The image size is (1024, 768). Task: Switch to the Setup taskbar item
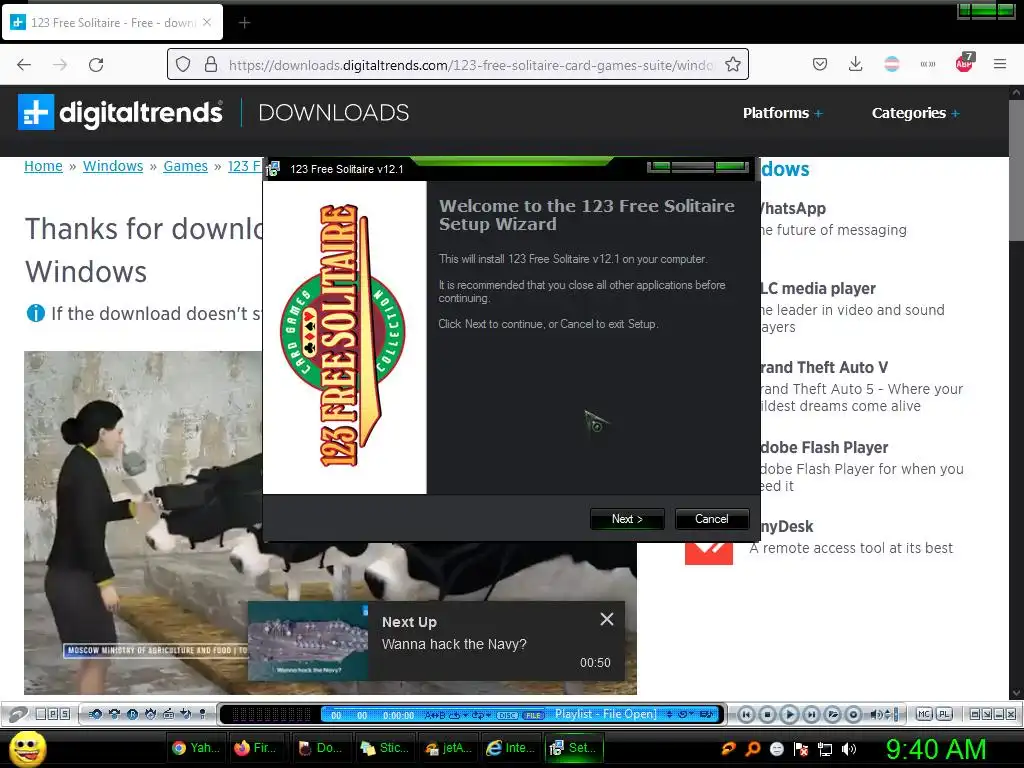[575, 748]
